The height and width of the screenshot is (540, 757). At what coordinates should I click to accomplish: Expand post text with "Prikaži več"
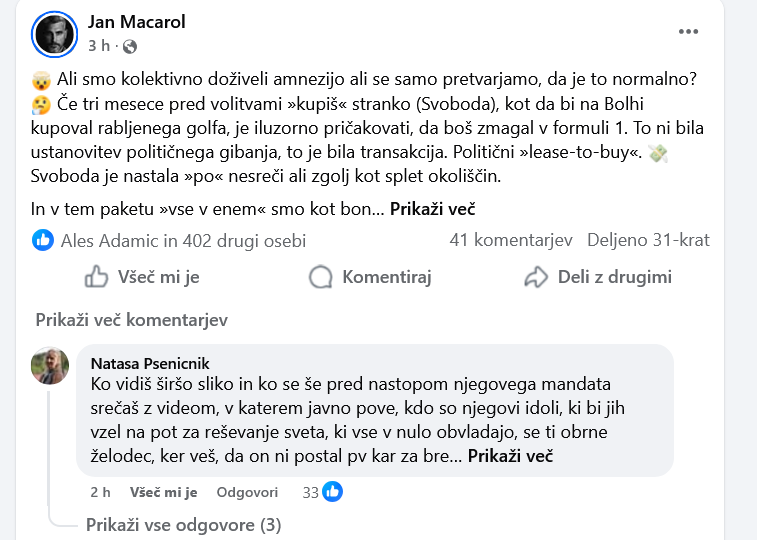tap(432, 209)
